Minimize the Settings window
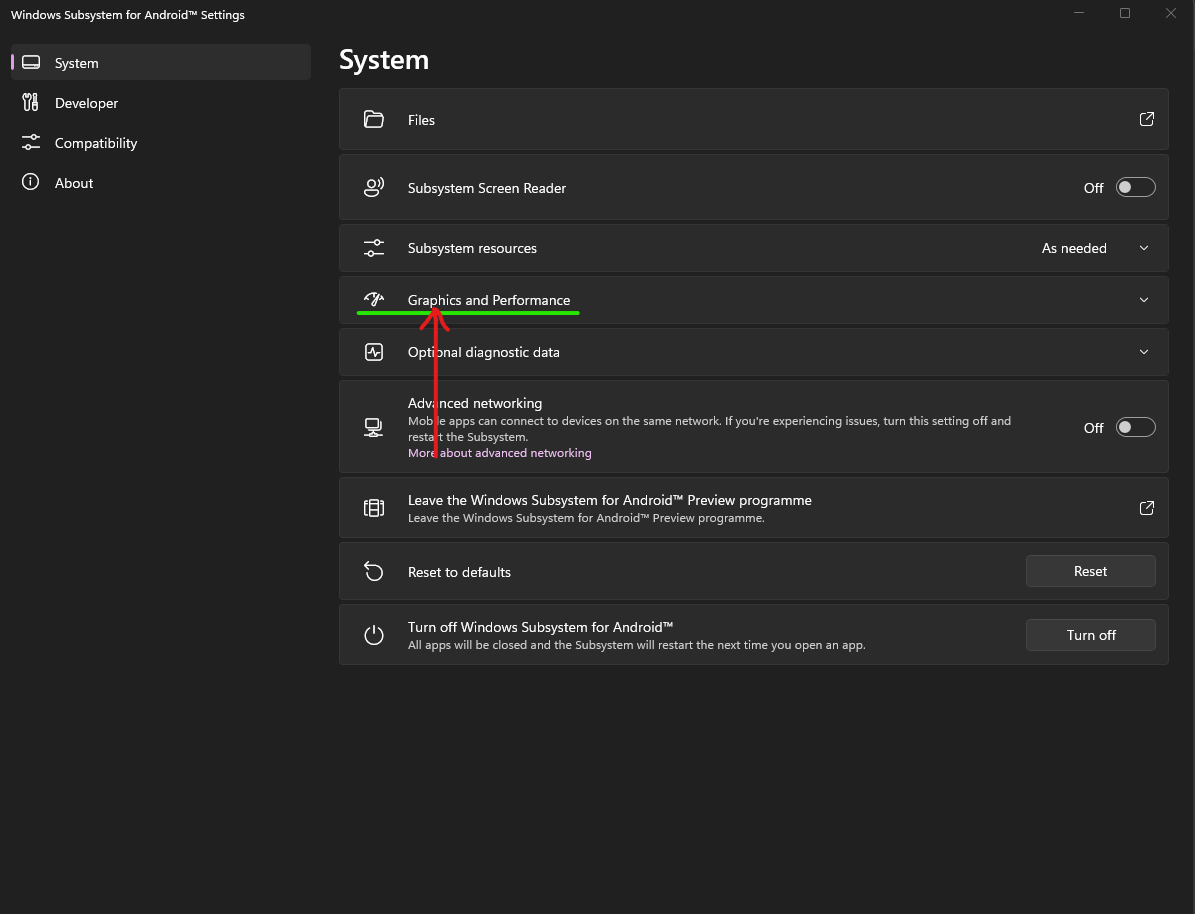The width and height of the screenshot is (1195, 914). 1078,13
